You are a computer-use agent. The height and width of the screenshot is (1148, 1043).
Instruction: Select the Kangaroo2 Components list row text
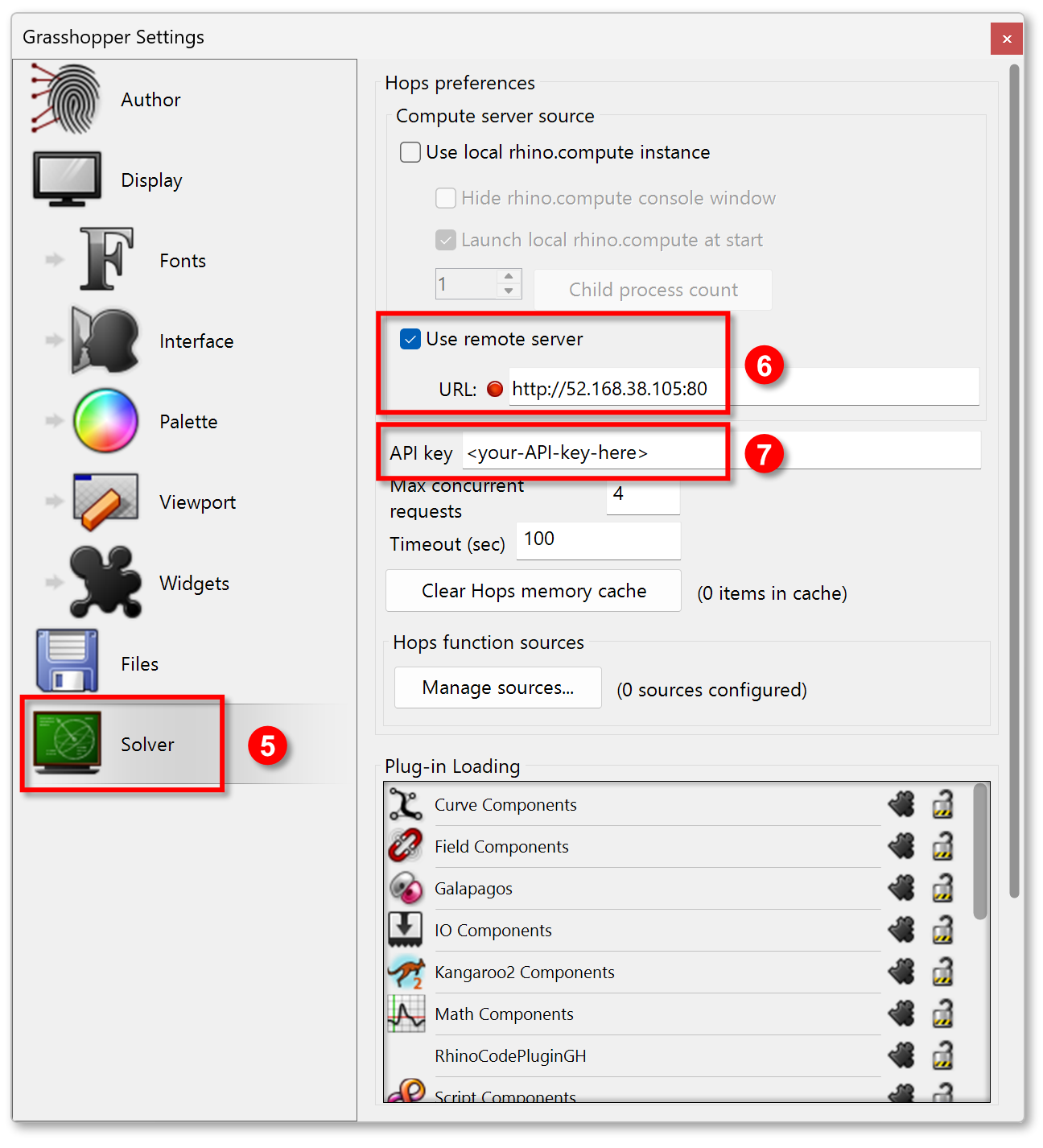click(525, 972)
